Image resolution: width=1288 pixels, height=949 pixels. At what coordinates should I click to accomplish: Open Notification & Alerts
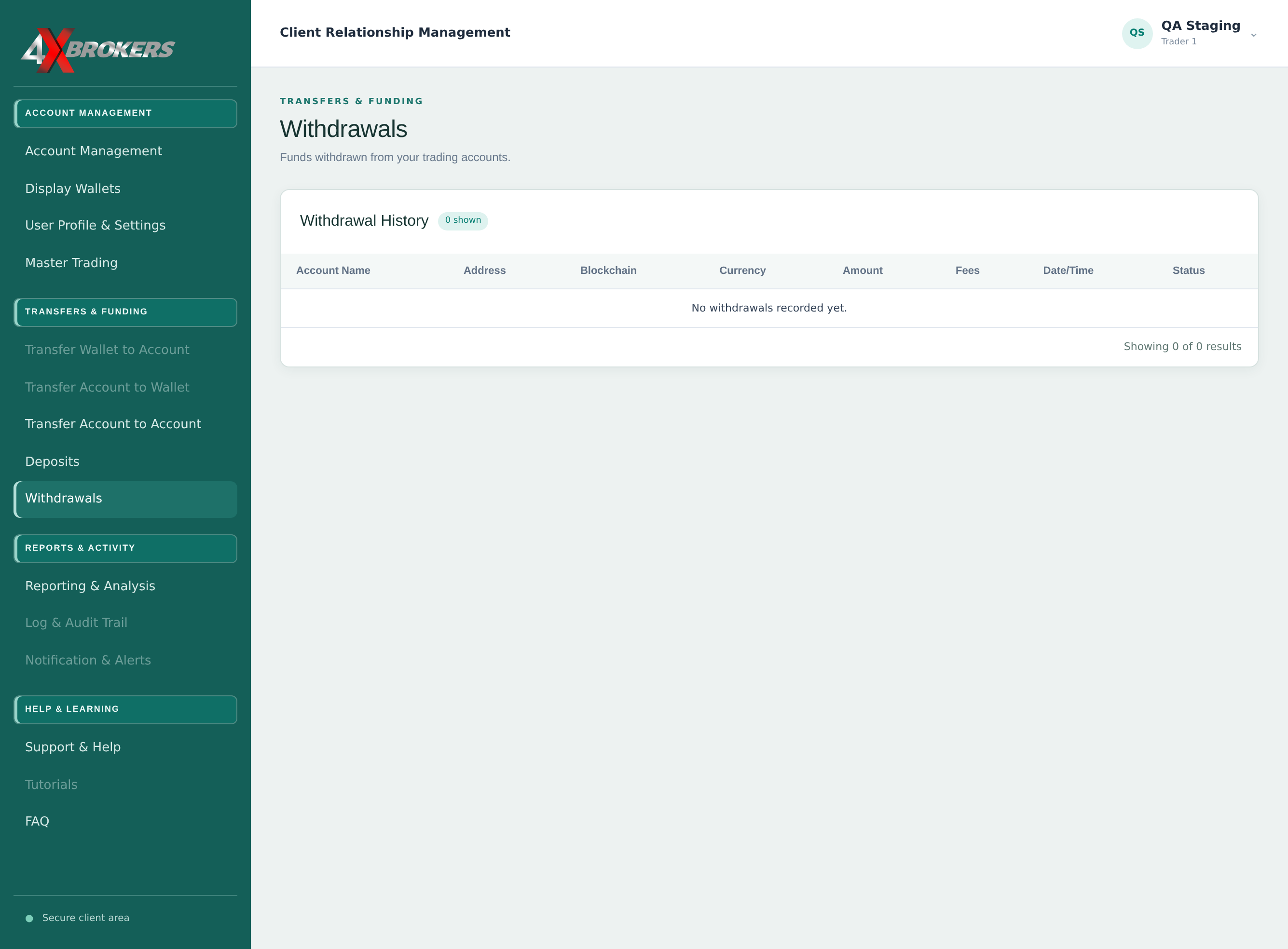pos(125,661)
